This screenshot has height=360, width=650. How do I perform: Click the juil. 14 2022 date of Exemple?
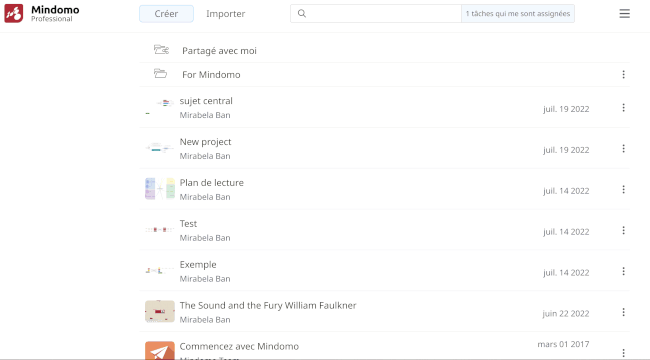tap(566, 272)
